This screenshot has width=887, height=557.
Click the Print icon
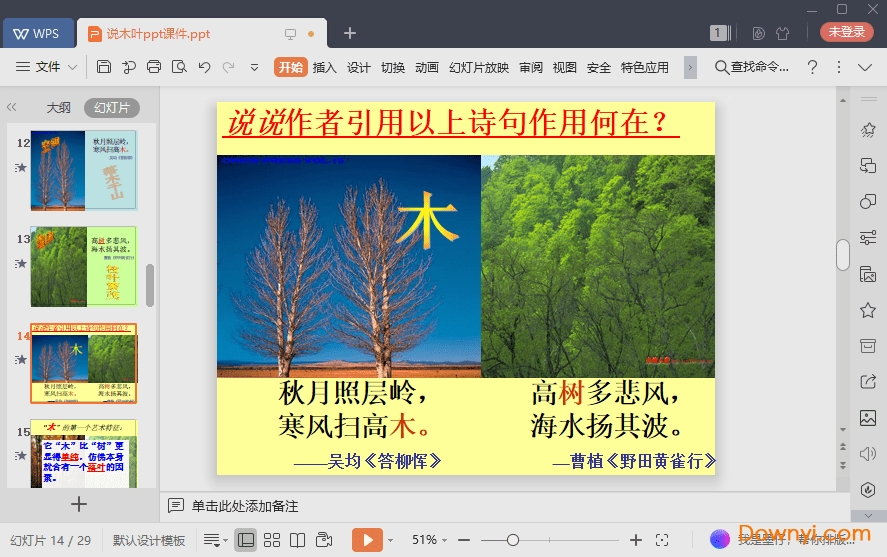[x=154, y=67]
